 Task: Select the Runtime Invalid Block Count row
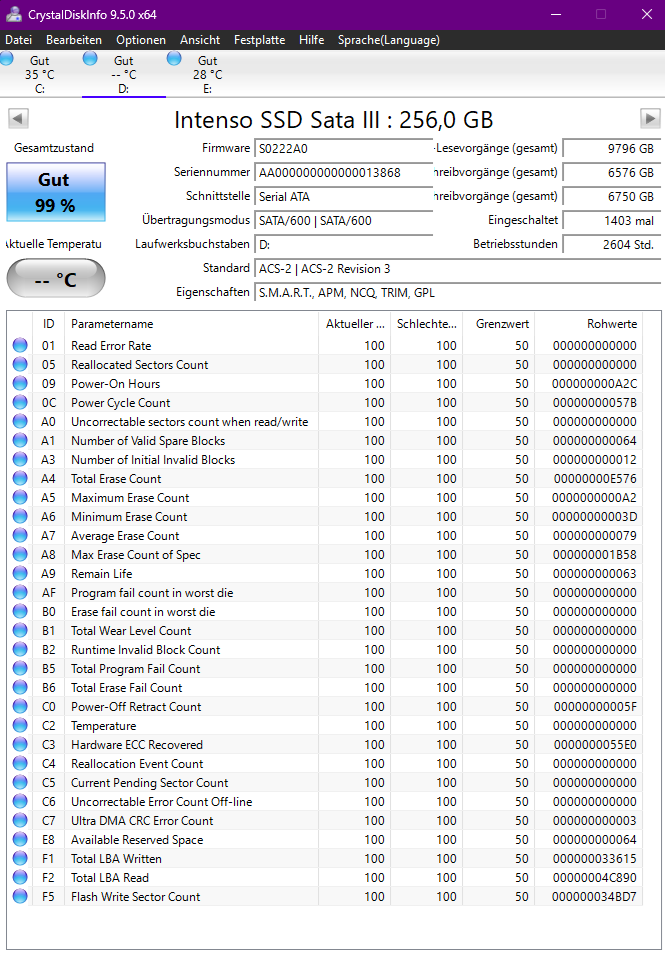[x=325, y=649]
